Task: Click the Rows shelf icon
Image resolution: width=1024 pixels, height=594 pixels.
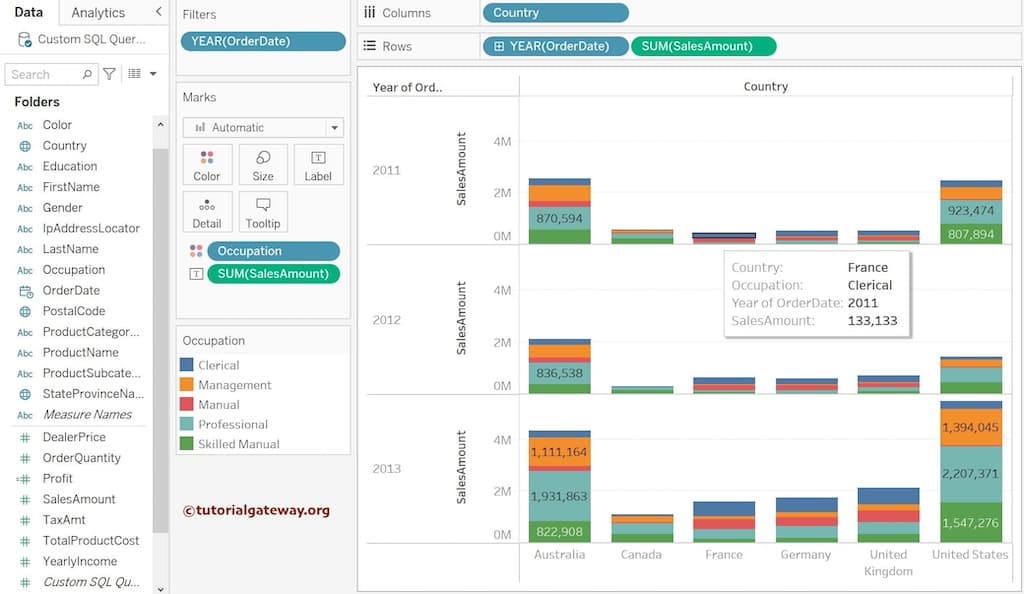Action: pos(370,46)
